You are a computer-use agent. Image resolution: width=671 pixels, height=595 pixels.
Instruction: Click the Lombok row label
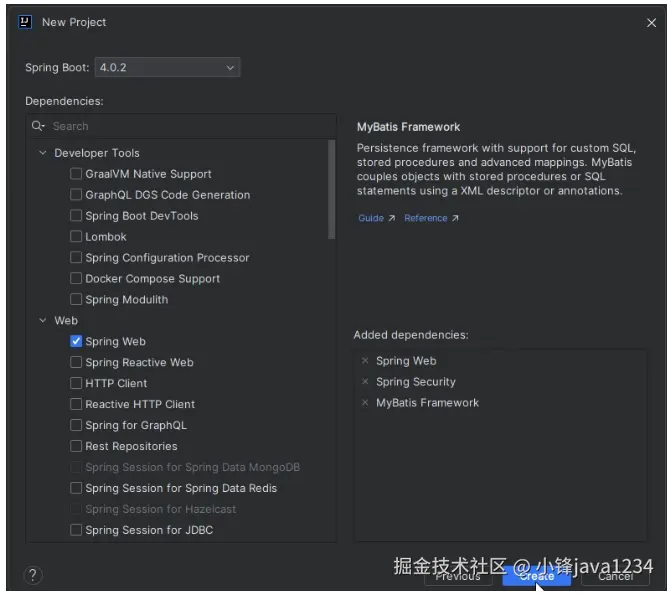pyautogui.click(x=106, y=237)
